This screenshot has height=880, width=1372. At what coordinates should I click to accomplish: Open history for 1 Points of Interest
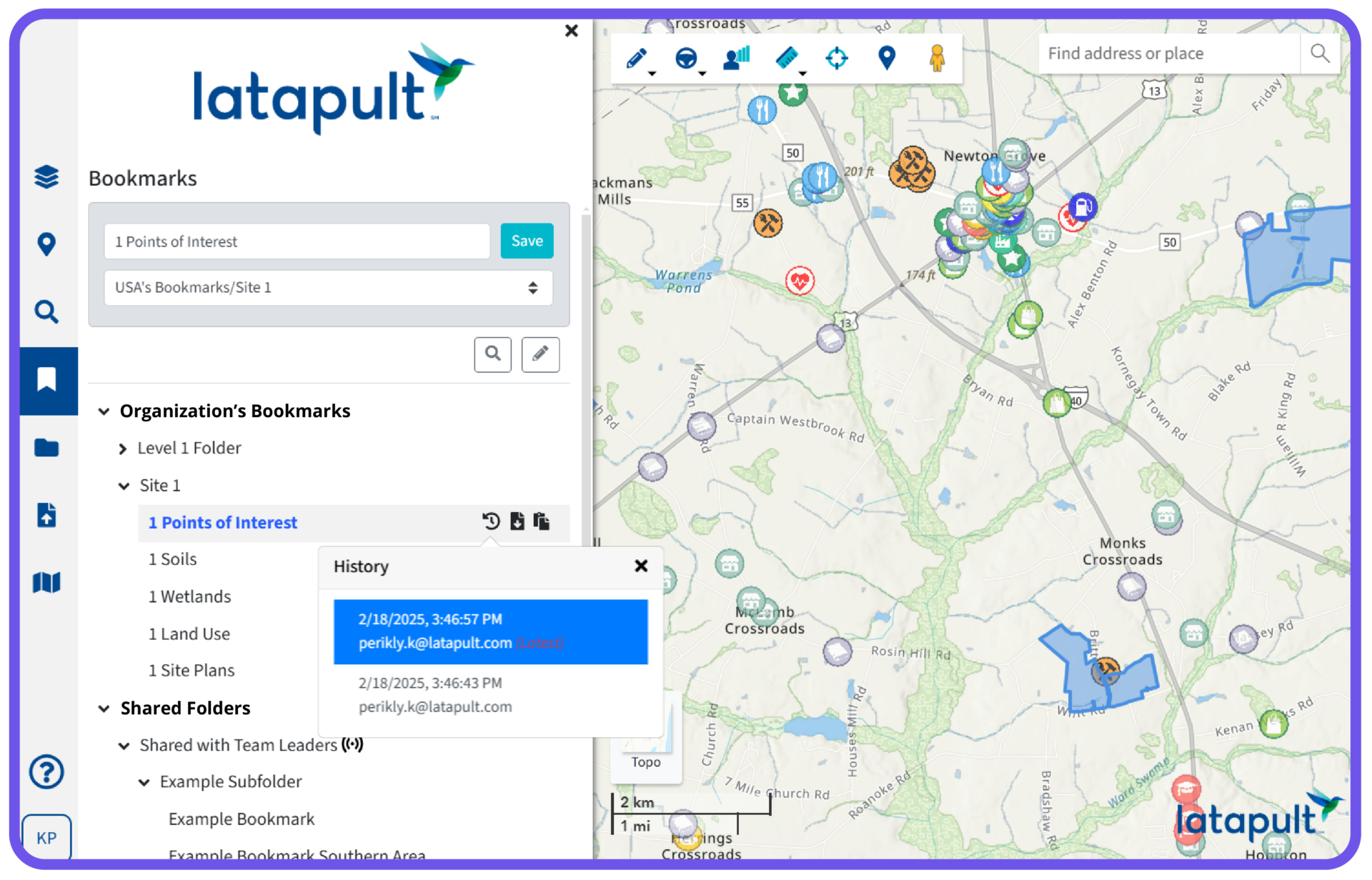491,521
